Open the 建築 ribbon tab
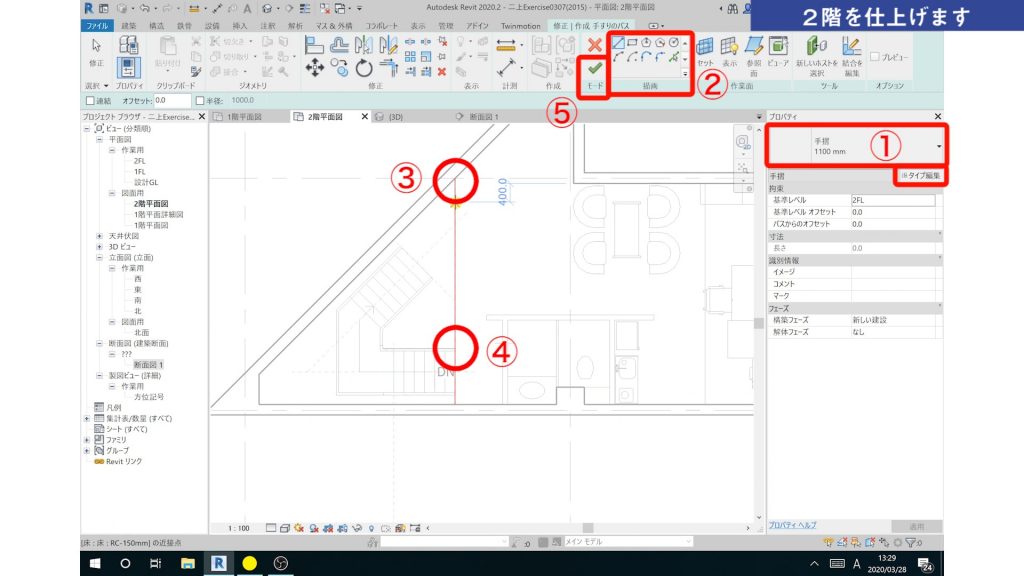The height and width of the screenshot is (576, 1024). pyautogui.click(x=129, y=23)
